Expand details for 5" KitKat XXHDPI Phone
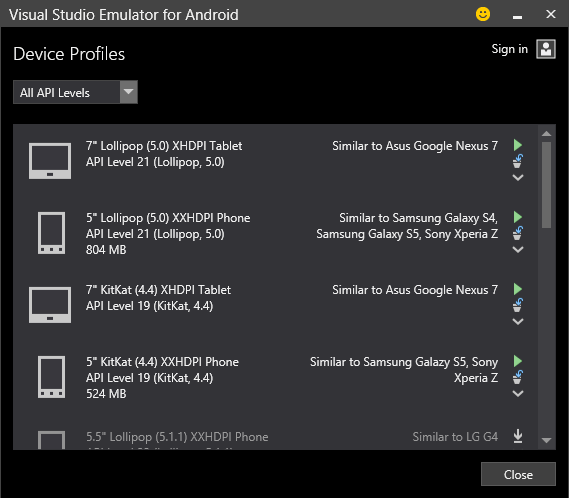Image resolution: width=570 pixels, height=498 pixels. 518,393
